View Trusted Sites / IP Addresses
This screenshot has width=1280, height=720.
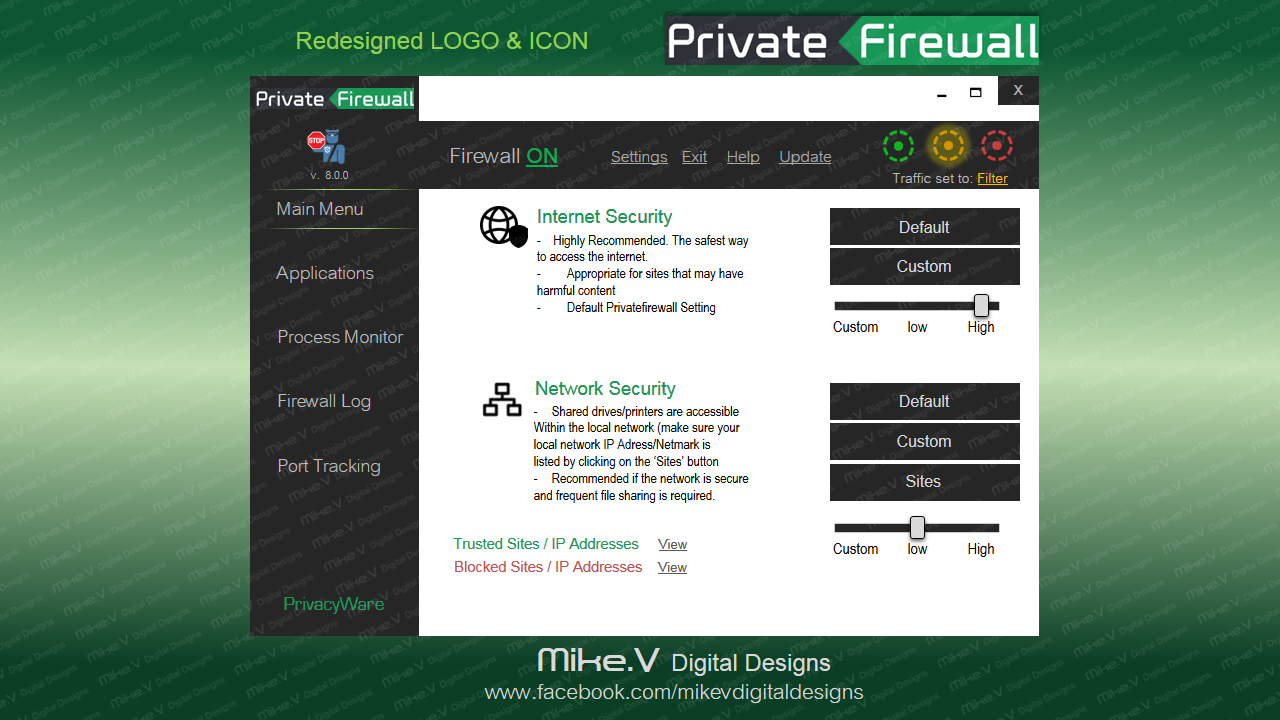click(672, 545)
